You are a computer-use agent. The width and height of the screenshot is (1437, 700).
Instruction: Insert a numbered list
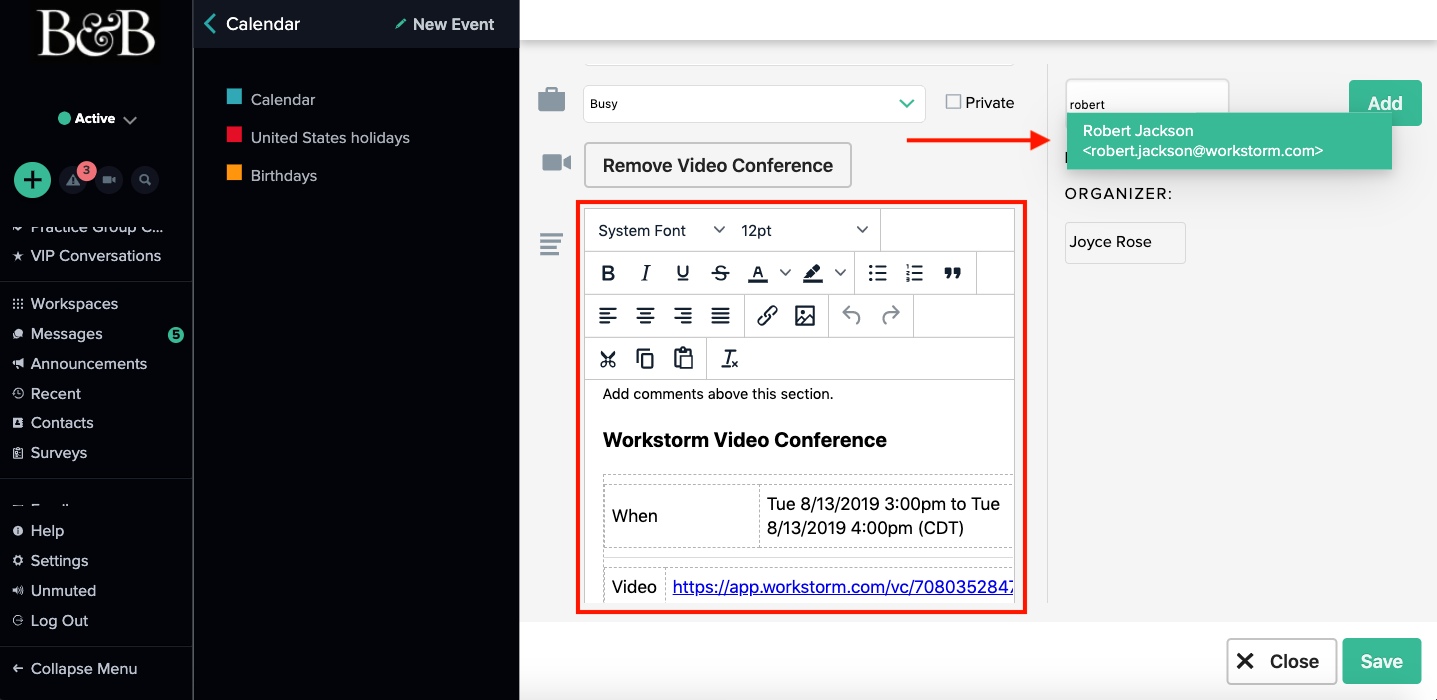(914, 273)
